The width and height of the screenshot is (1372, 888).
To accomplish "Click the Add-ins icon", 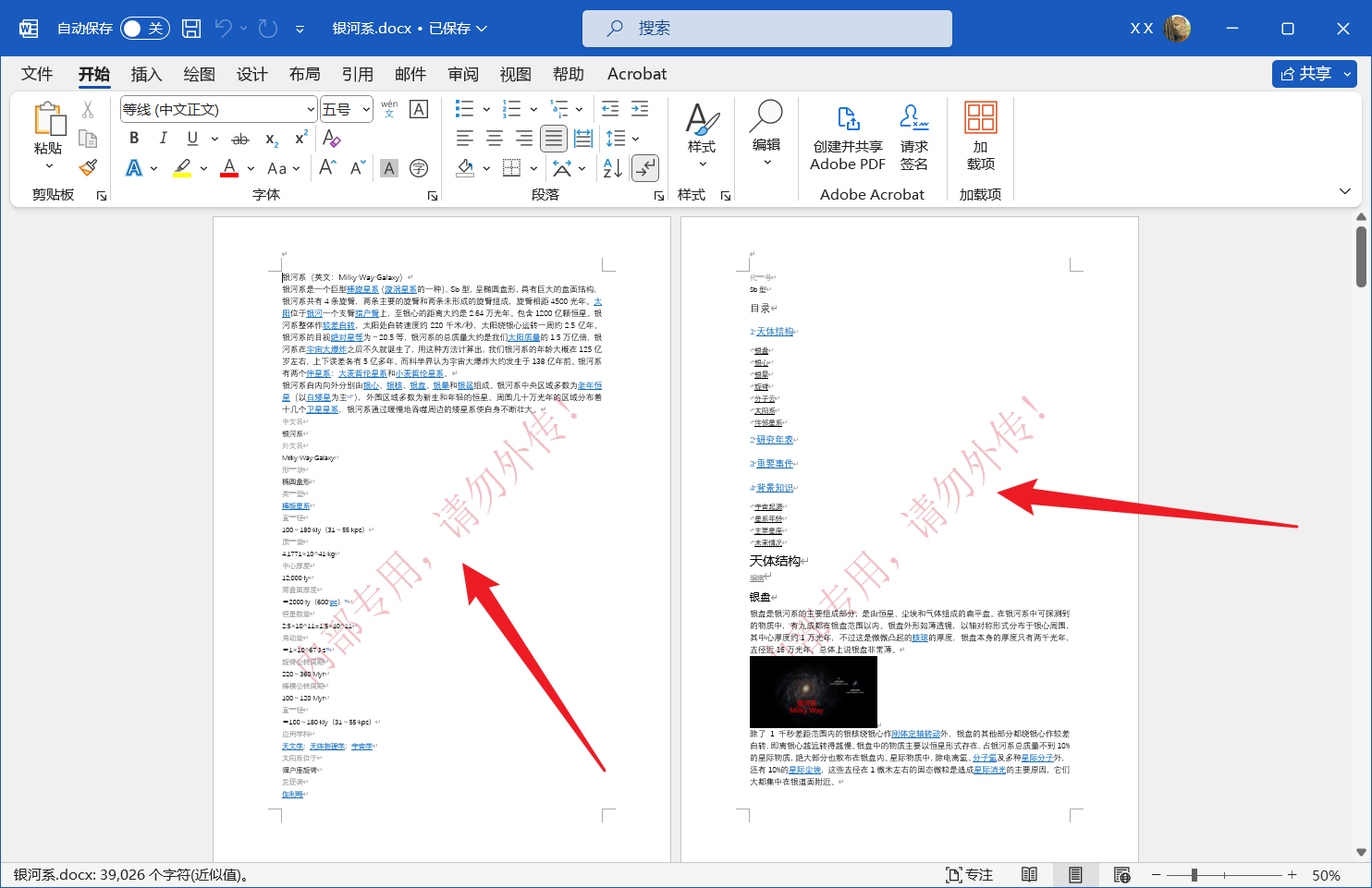I will (x=980, y=139).
